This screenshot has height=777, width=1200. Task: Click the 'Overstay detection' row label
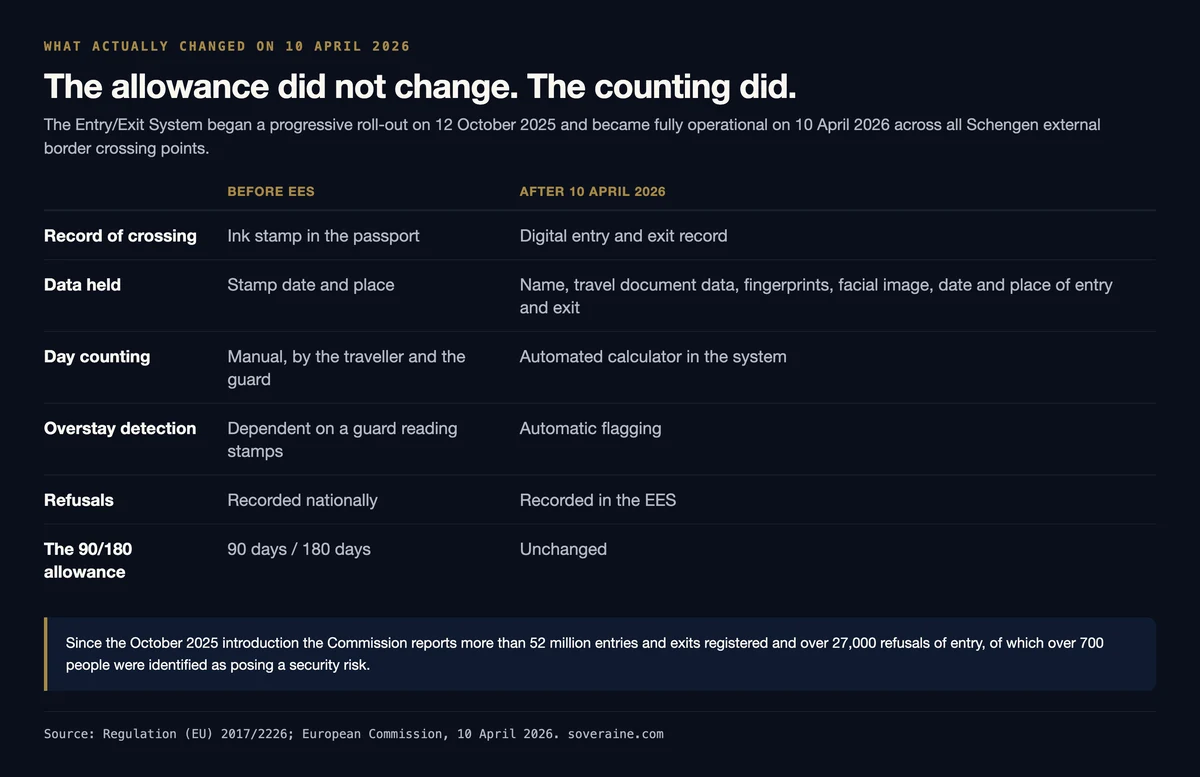coord(120,429)
